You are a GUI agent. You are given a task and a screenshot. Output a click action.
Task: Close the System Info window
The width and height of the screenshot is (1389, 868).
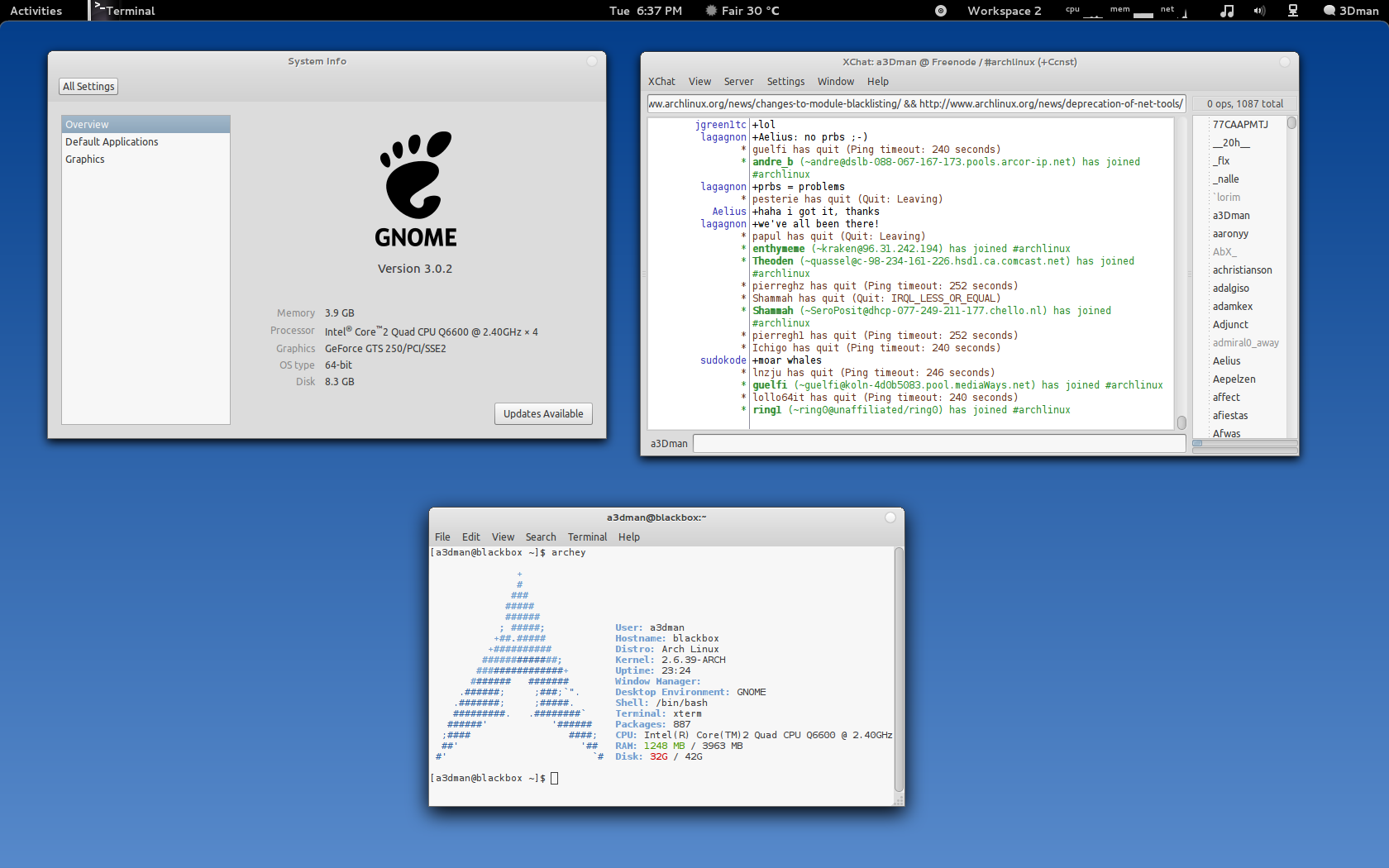tap(592, 61)
